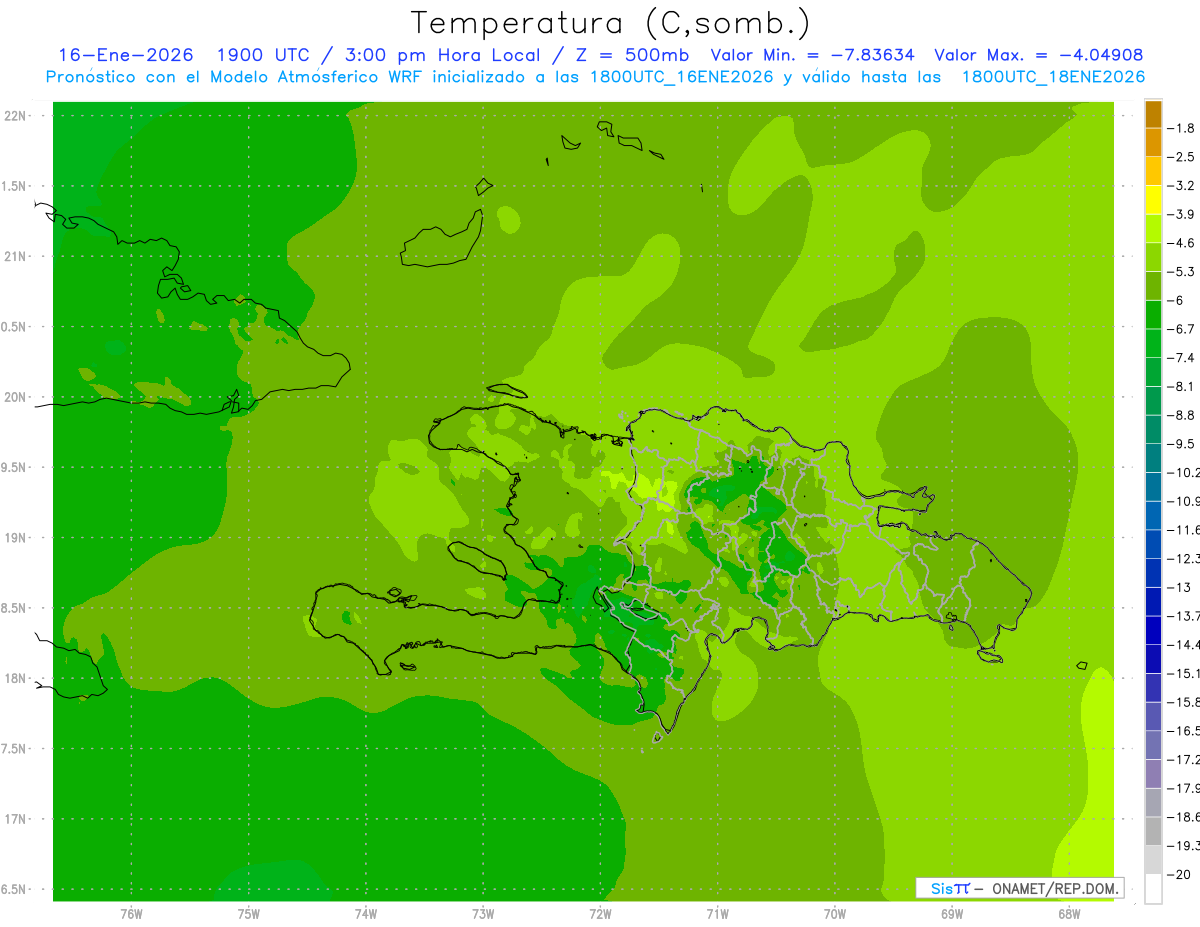Click the '-7.4' colorbar value

1181,358
